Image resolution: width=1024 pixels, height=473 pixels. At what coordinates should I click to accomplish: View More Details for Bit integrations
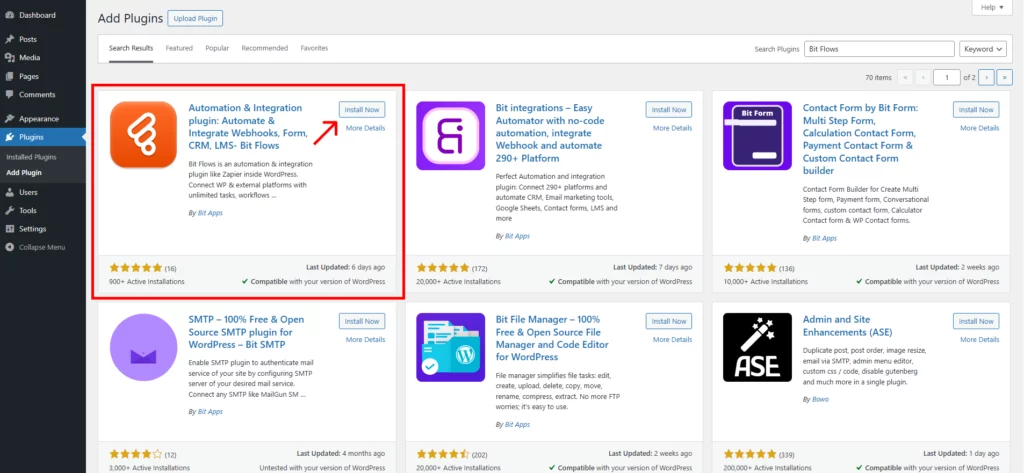pos(672,128)
